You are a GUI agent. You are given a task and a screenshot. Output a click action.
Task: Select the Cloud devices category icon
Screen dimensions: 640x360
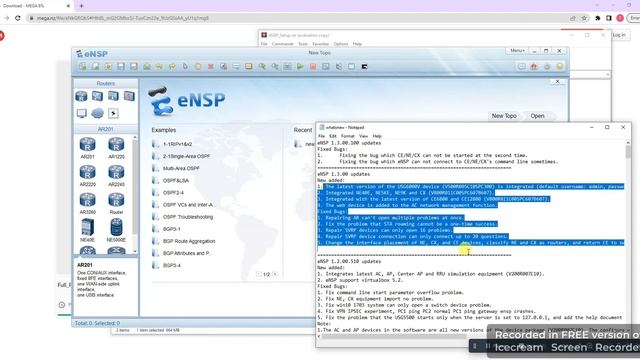pyautogui.click(x=97, y=113)
